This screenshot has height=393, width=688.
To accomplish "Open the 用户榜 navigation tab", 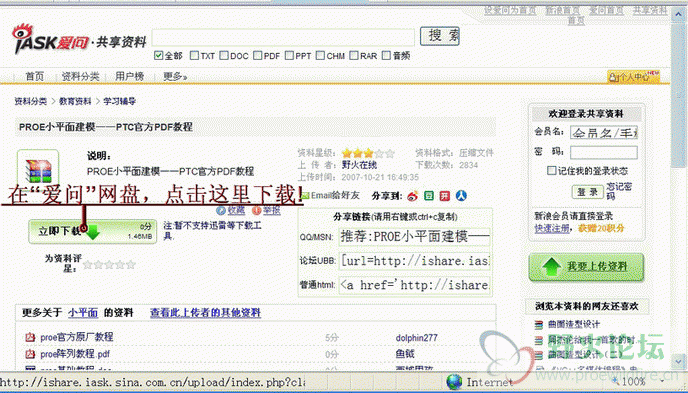I will click(x=129, y=77).
